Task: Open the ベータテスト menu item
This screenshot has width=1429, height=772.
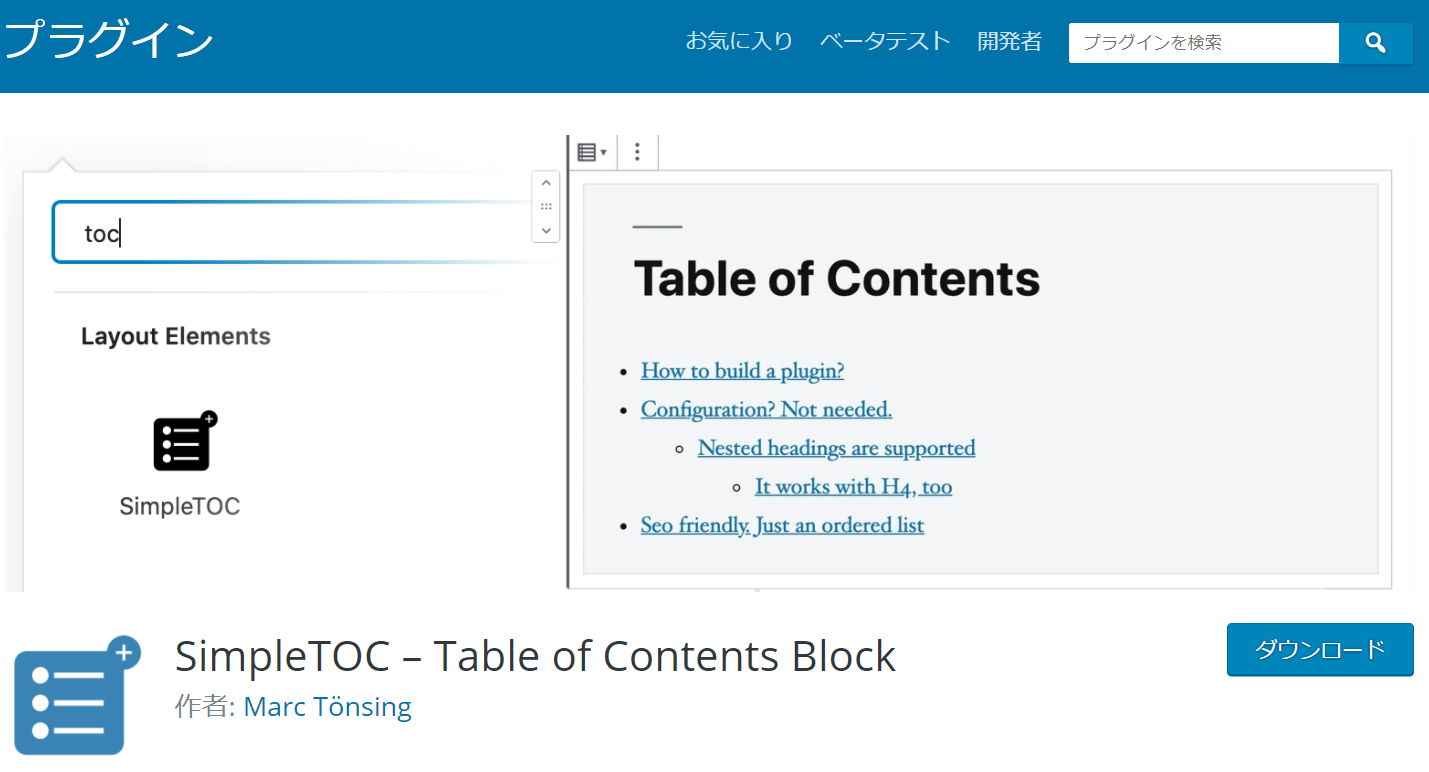Action: click(885, 42)
